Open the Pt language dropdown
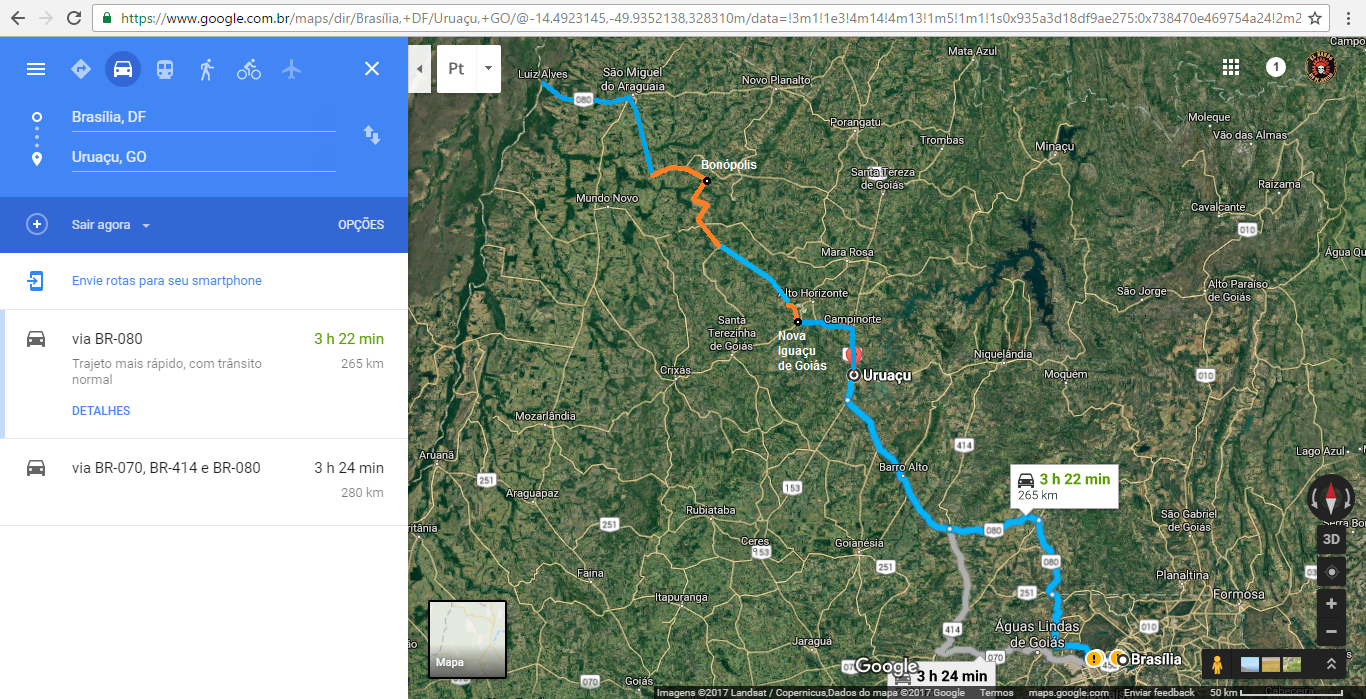The width and height of the screenshot is (1366, 699). tap(469, 69)
